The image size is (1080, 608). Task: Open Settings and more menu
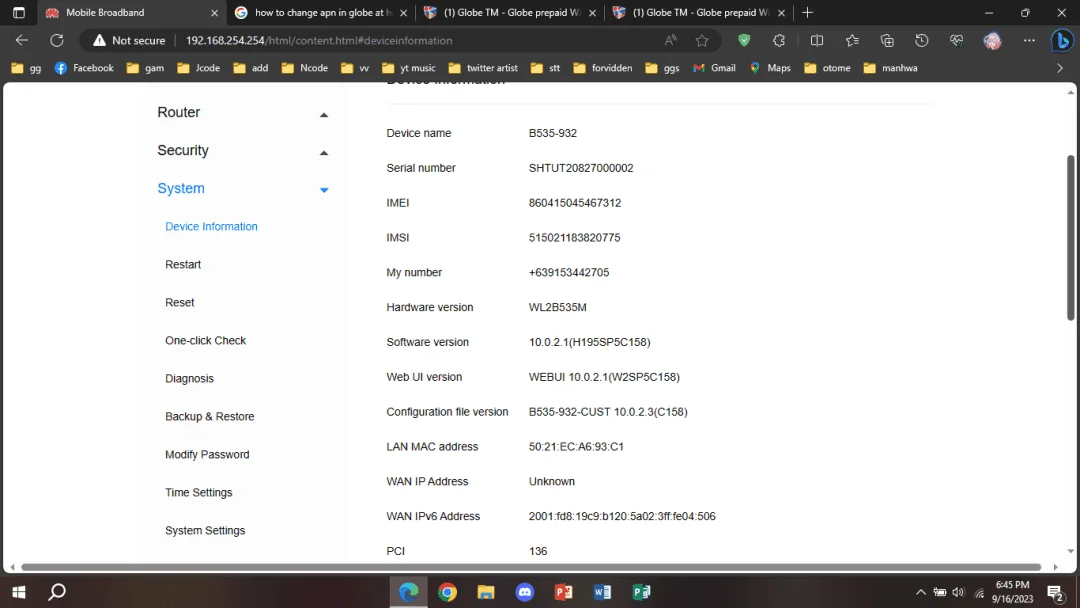[1029, 41]
